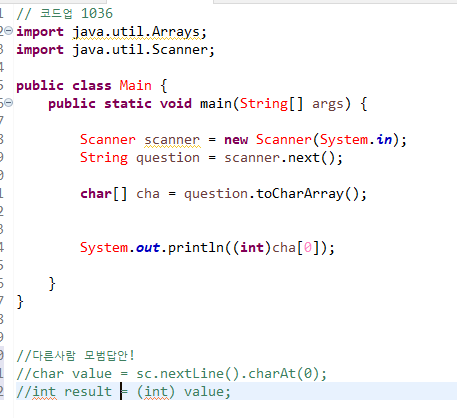This screenshot has width=457, height=418.
Task: Click the 'class' keyword
Action: 92,86
